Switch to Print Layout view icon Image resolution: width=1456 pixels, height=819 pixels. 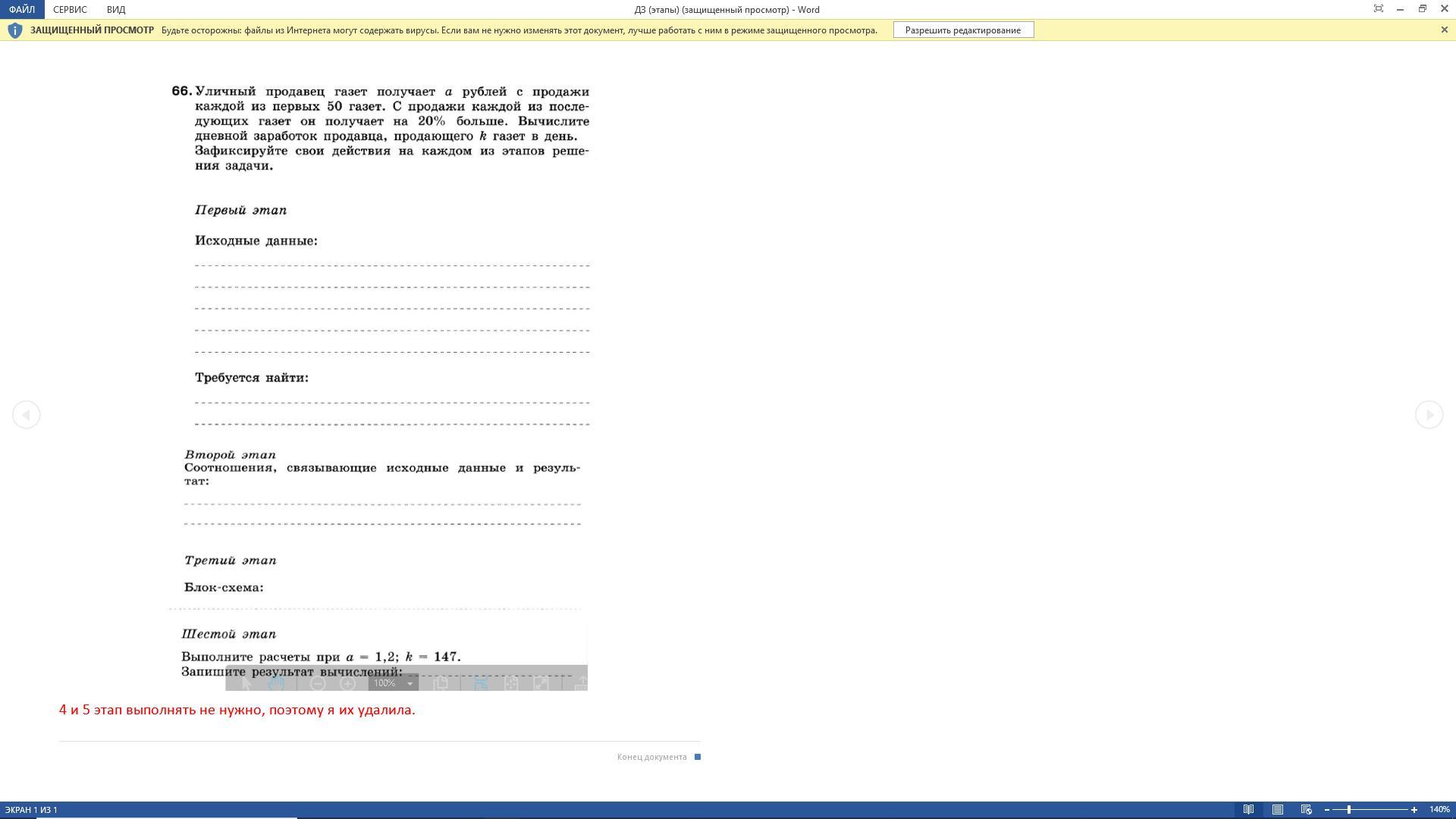1278,809
